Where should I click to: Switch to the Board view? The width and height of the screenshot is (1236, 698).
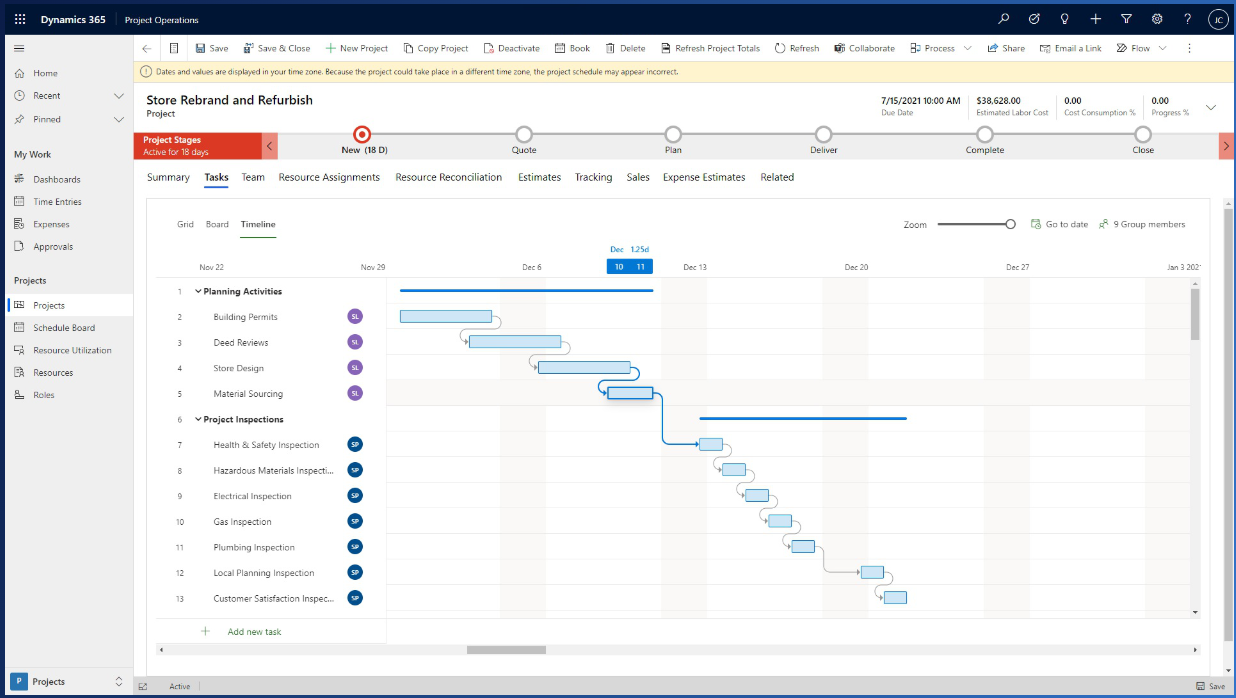[x=217, y=224]
